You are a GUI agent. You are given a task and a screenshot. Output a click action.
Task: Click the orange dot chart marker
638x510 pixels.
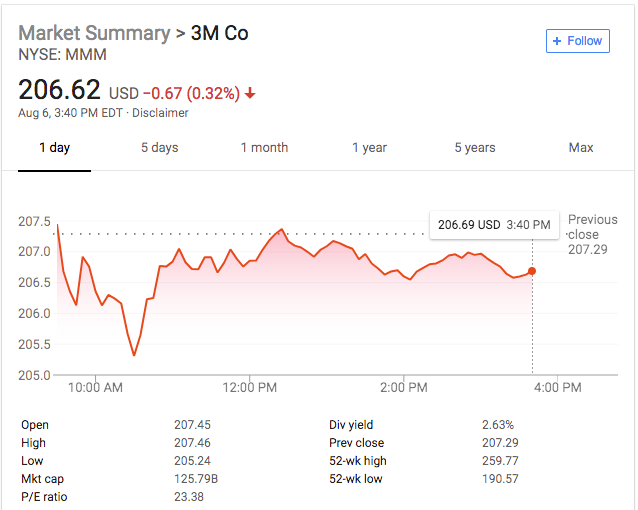pos(531,271)
